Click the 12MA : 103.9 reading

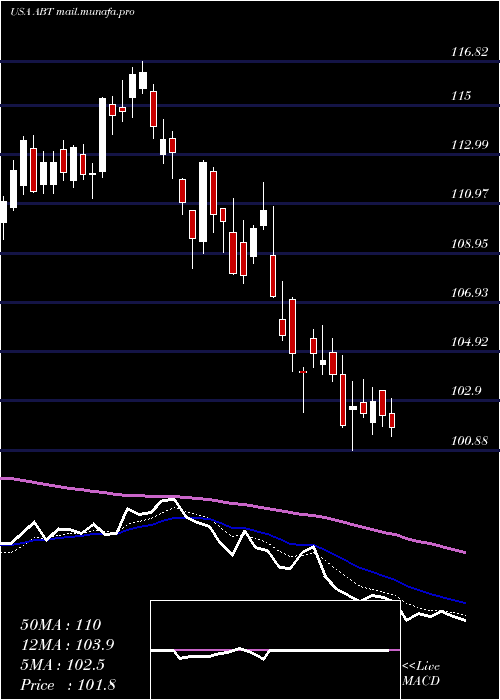point(67,645)
